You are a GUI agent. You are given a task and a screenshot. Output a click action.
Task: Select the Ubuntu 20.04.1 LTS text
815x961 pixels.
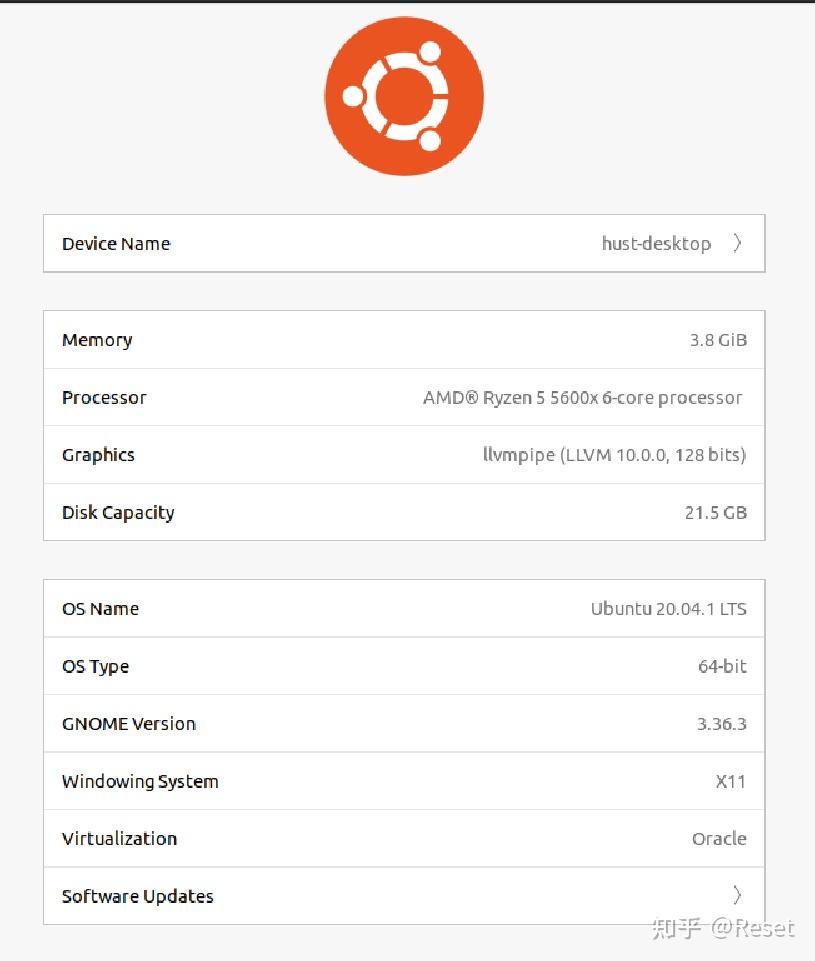(668, 609)
